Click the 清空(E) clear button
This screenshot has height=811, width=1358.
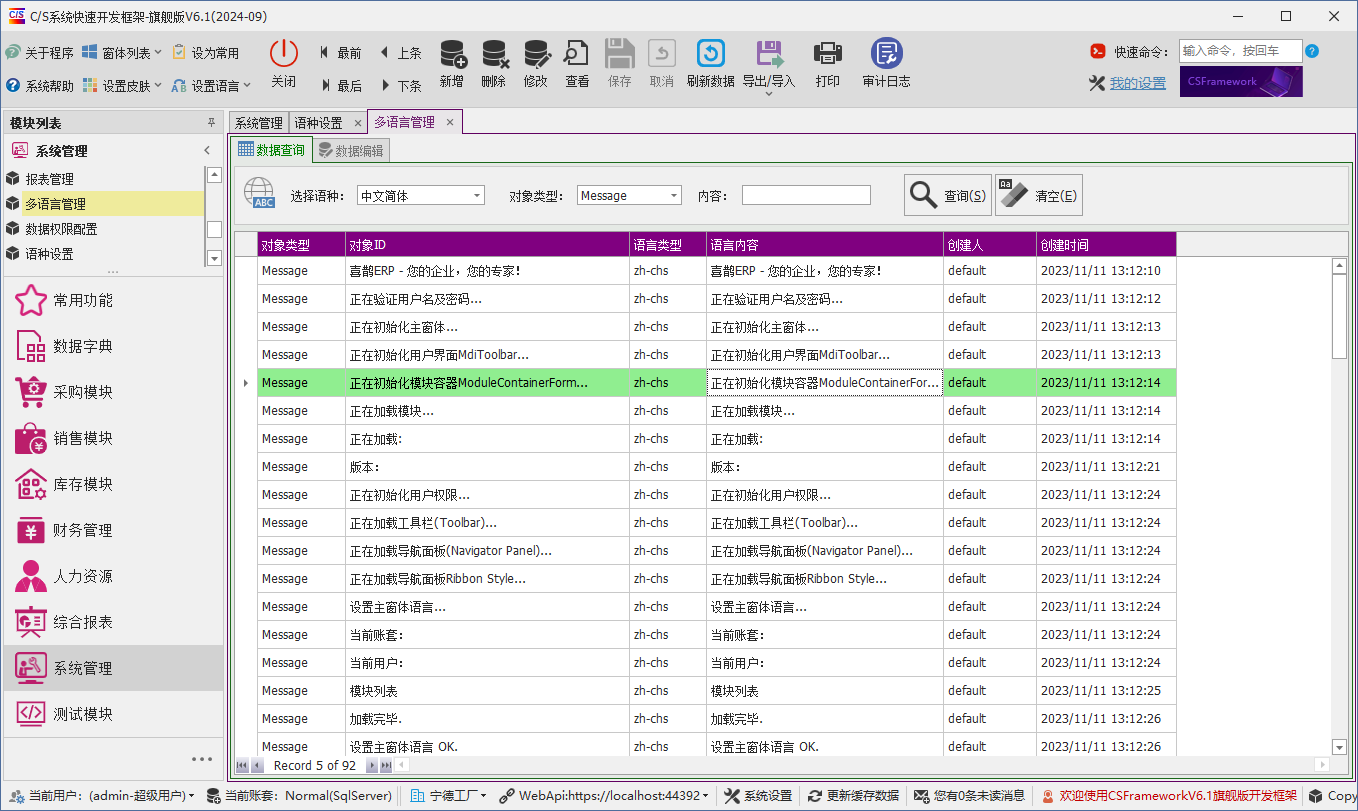(1039, 195)
